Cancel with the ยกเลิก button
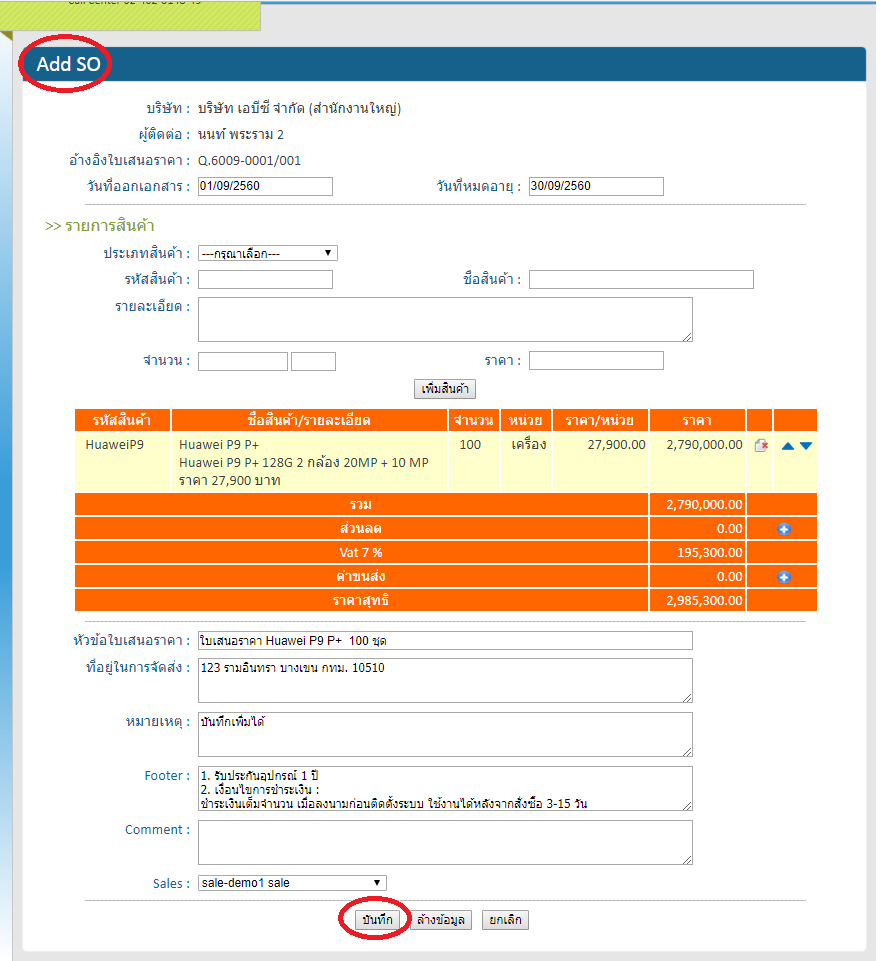 [506, 920]
